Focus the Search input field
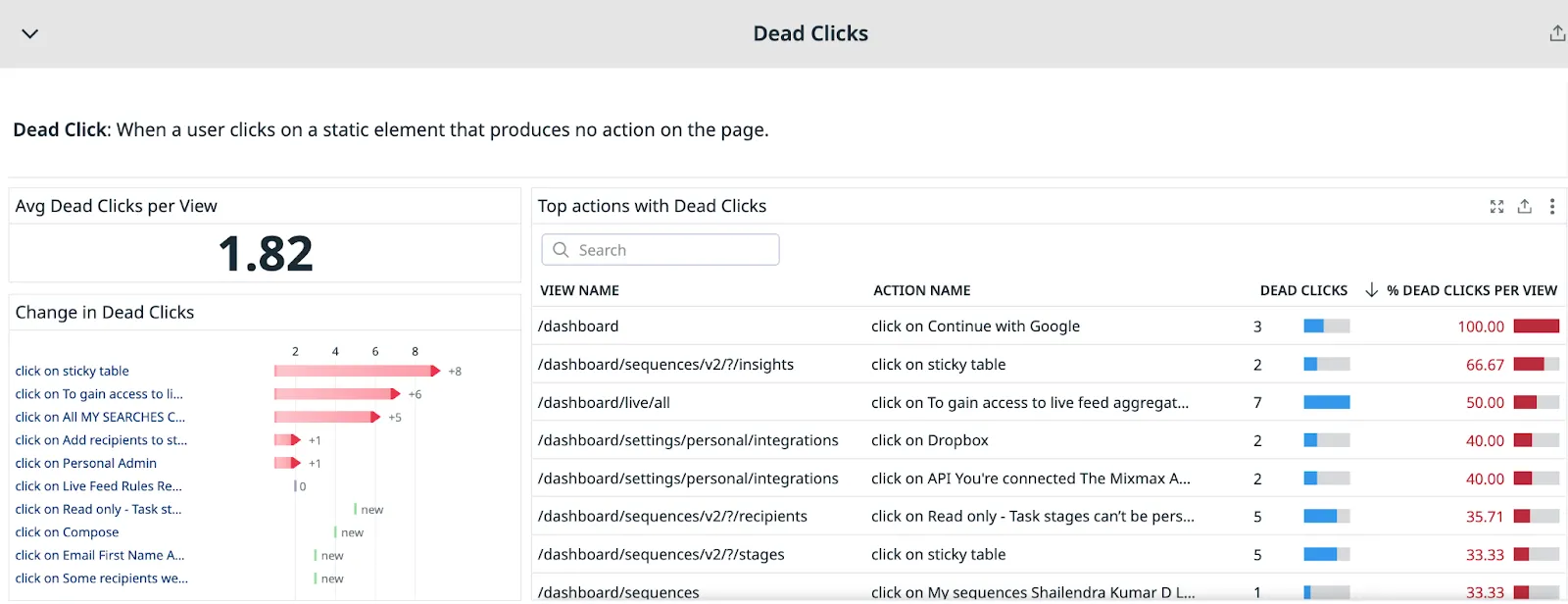Image resolution: width=1568 pixels, height=604 pixels. click(x=661, y=250)
